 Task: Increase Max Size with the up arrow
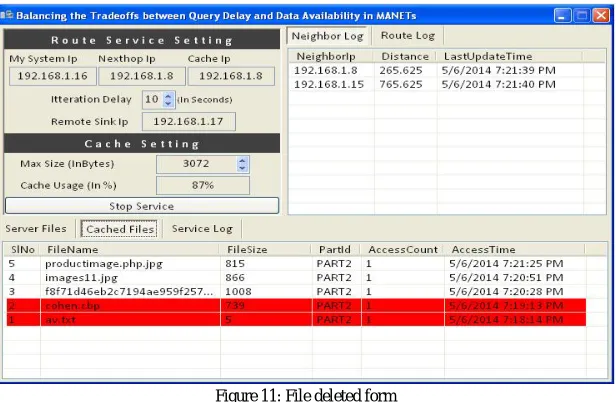[242, 160]
